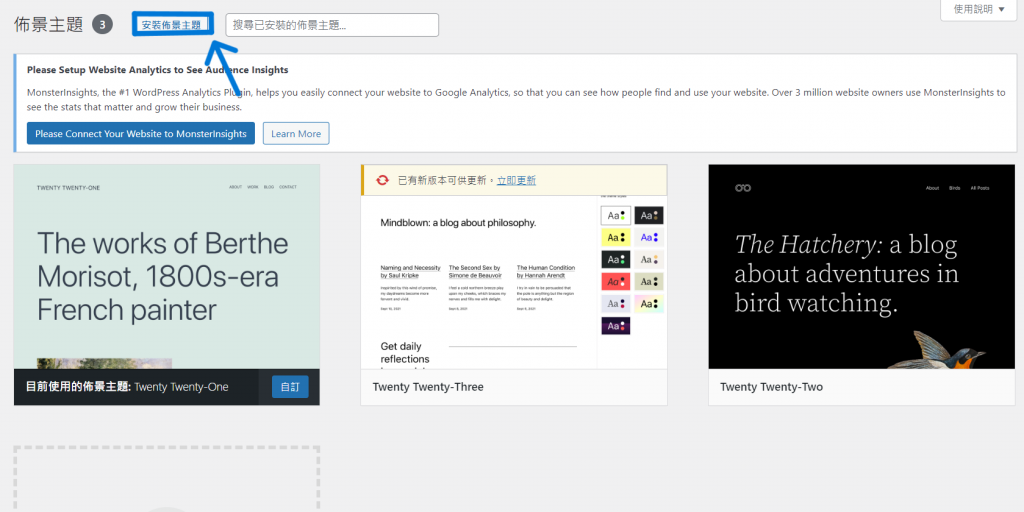1024x512 pixels.
Task: Click the 佈景主題 page heading
Action: [x=48, y=25]
